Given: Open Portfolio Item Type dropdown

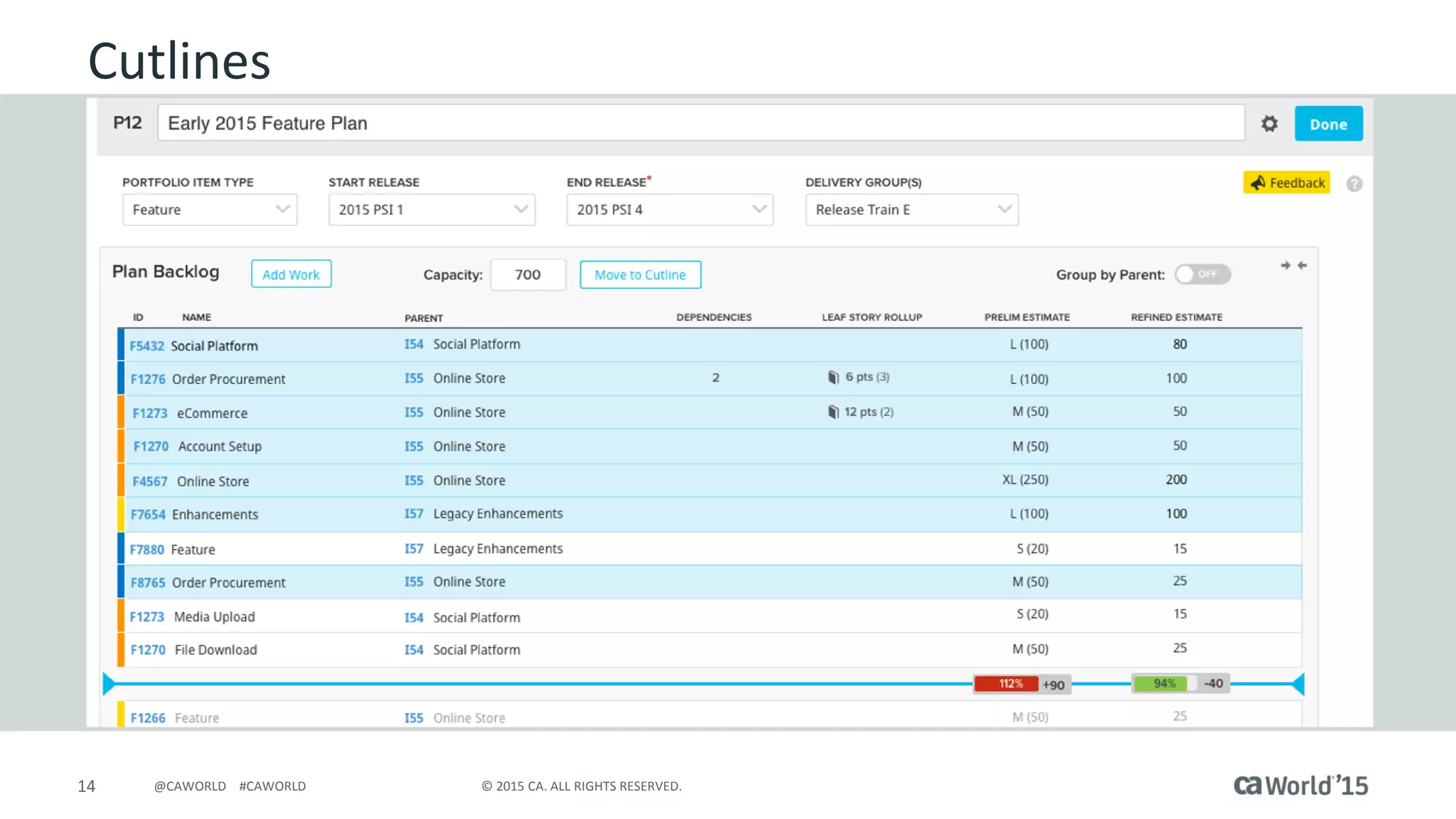Looking at the screenshot, I should 210,210.
